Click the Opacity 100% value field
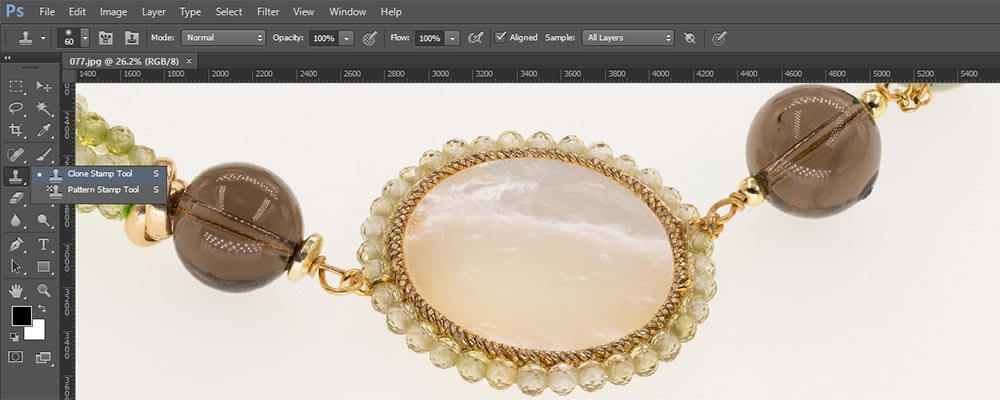 click(324, 38)
